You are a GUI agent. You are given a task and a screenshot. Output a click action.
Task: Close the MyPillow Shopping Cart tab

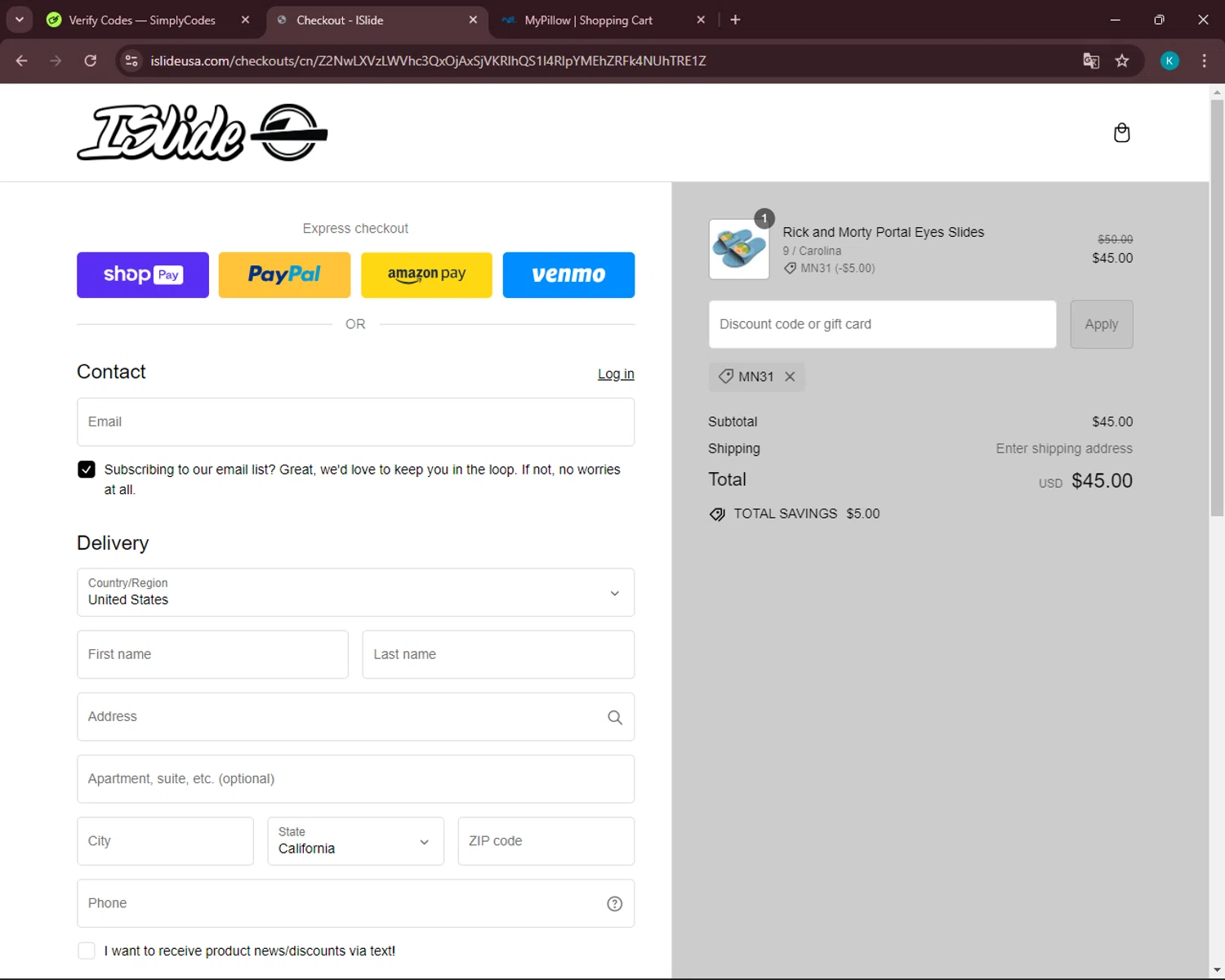click(701, 20)
